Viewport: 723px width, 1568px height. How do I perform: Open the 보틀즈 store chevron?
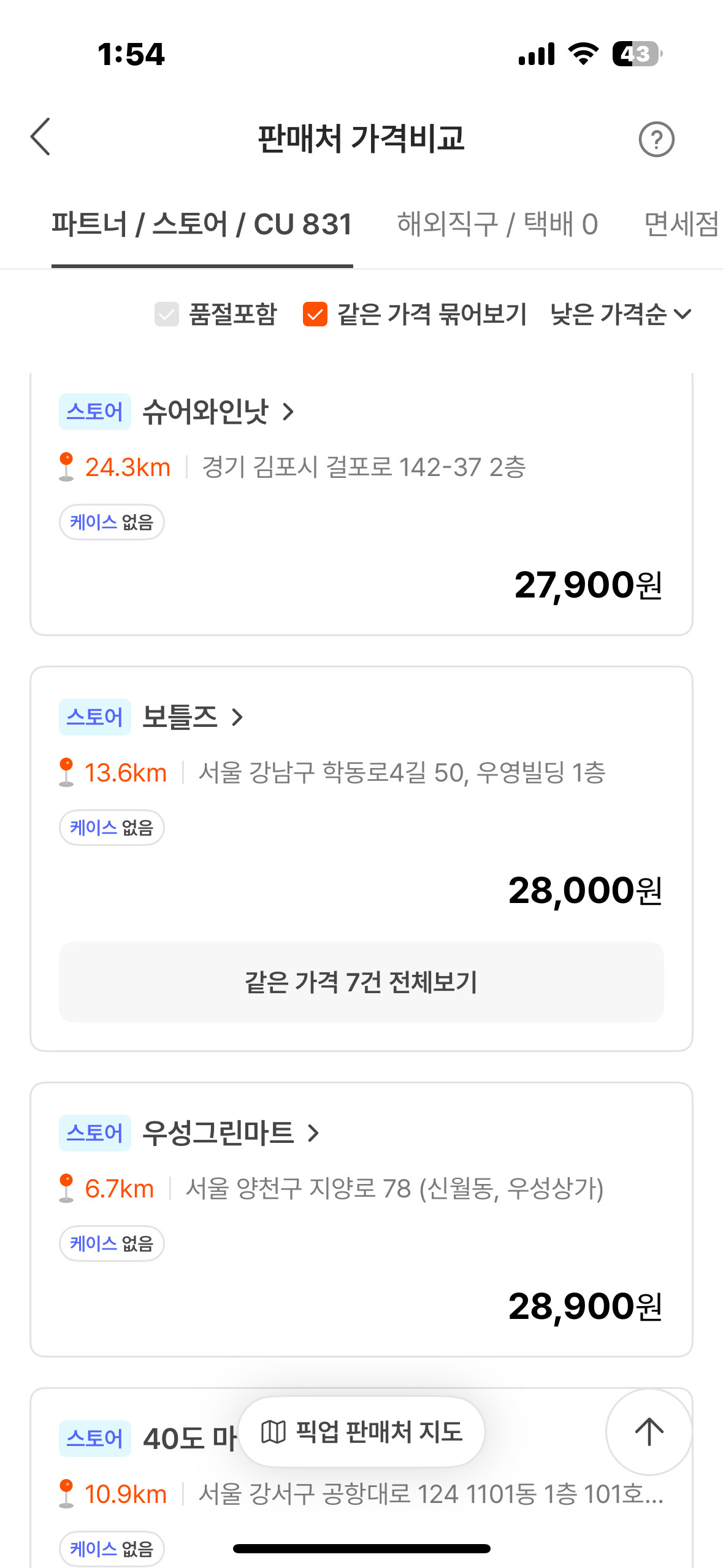point(238,717)
